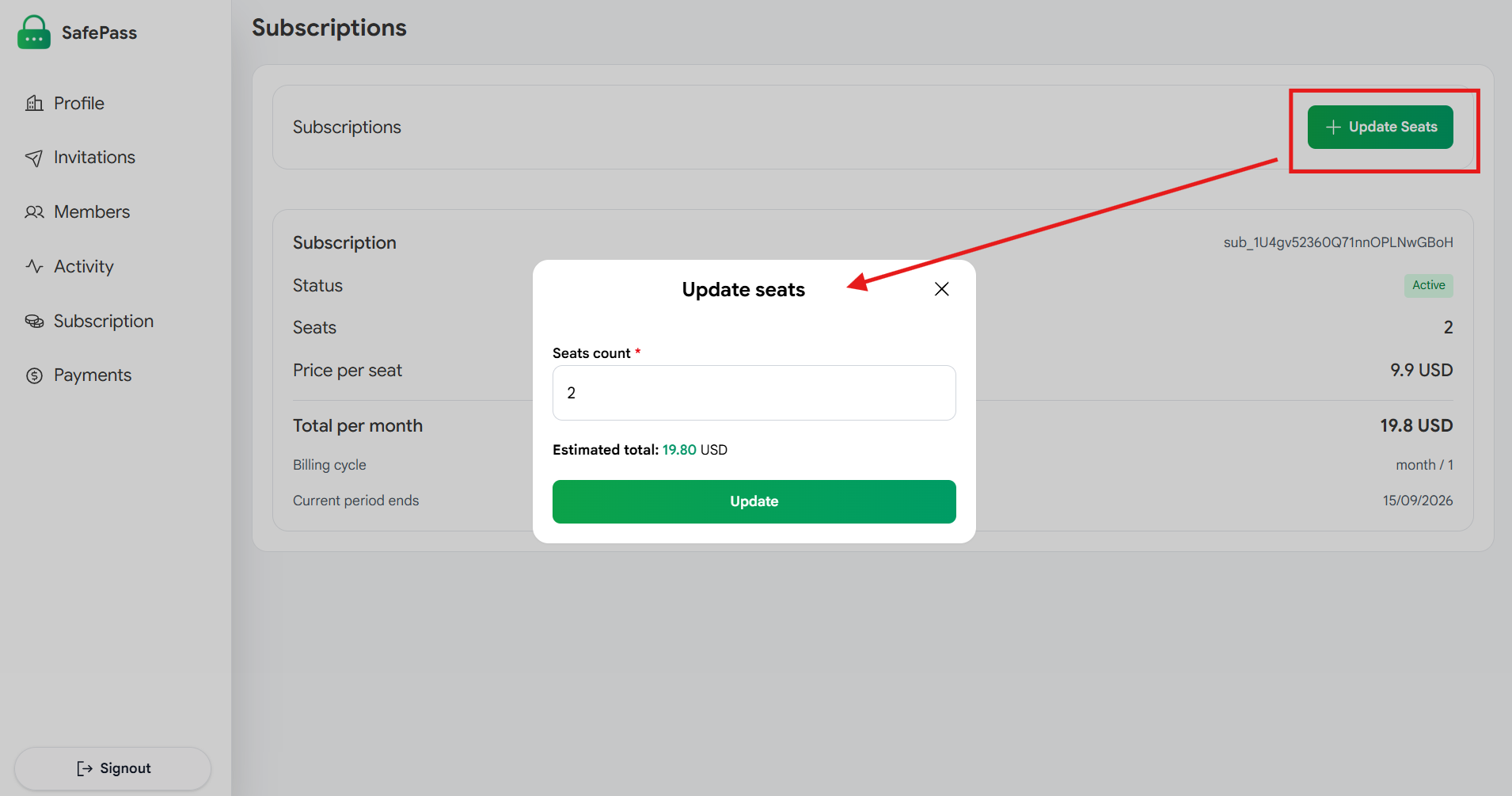Click the SafePass green lock logo

tap(34, 32)
